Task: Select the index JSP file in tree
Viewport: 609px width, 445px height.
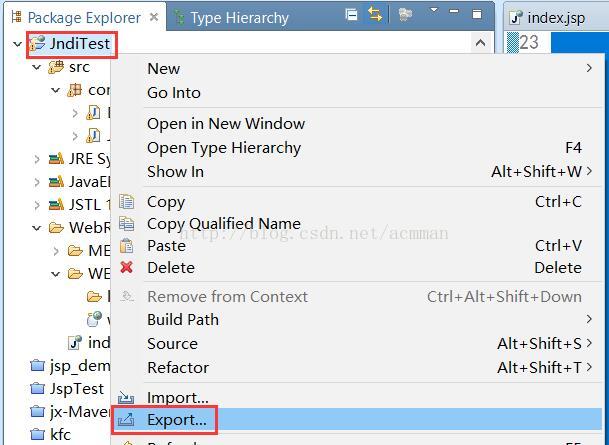Action: [89, 343]
